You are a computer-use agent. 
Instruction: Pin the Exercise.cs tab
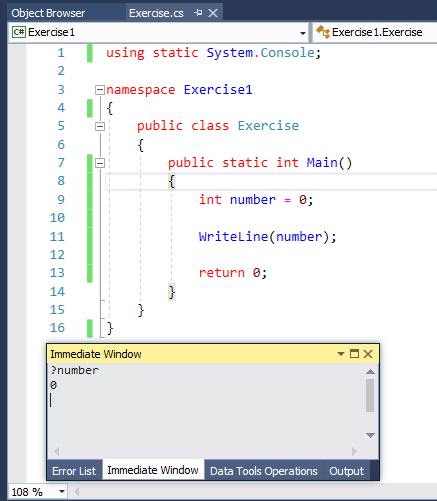point(198,13)
